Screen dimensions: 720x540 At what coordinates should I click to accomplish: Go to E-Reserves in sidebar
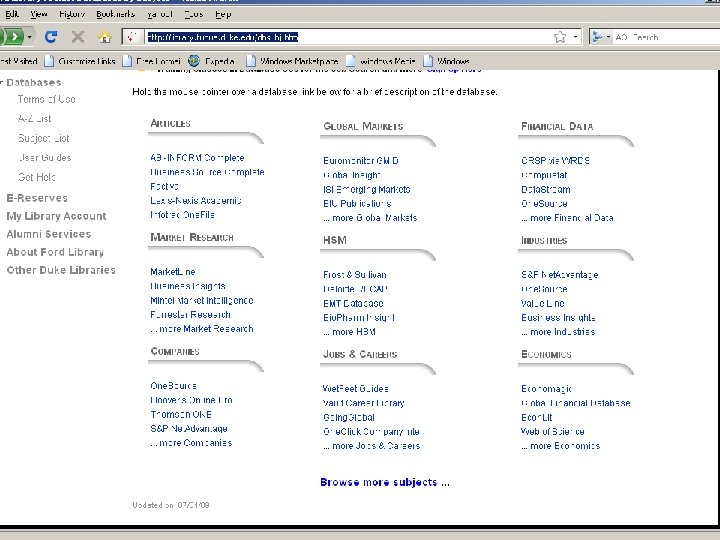pyautogui.click(x=37, y=198)
